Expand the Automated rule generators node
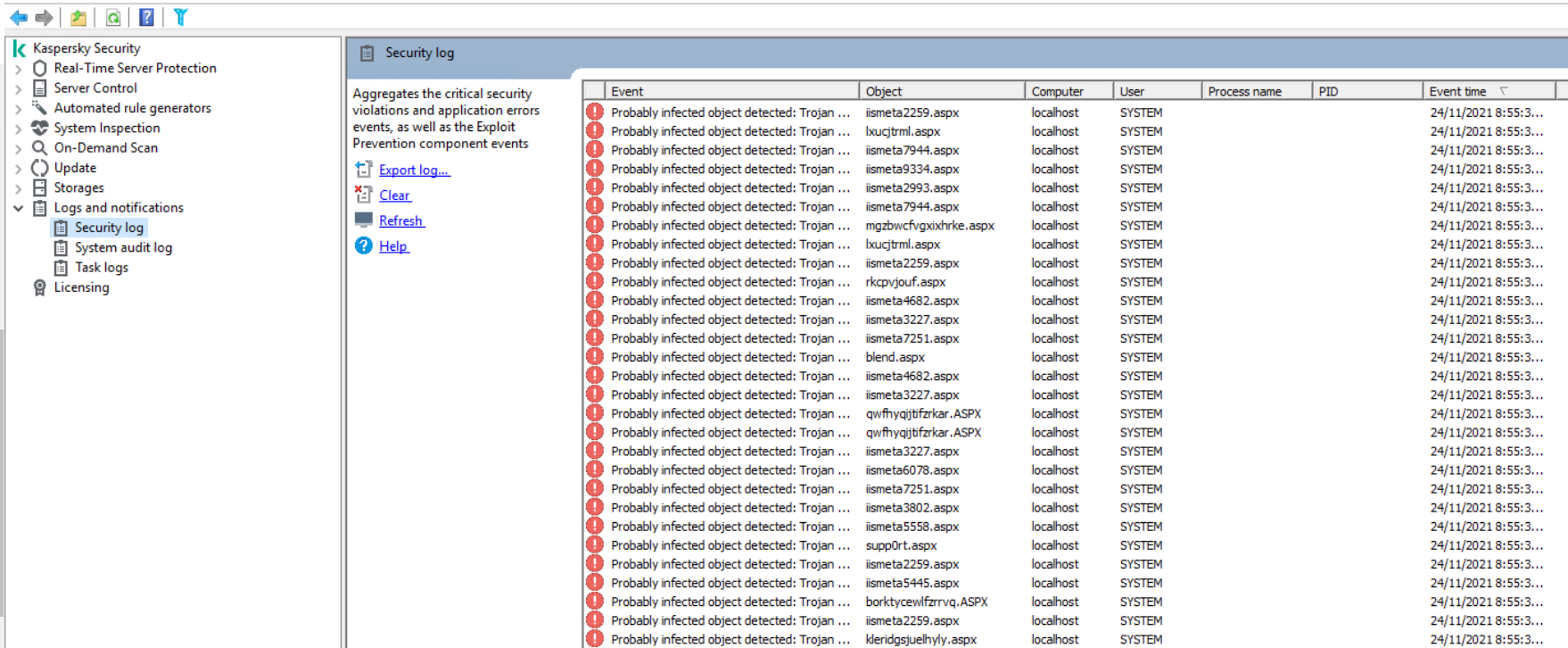The width and height of the screenshot is (1568, 648). click(18, 108)
